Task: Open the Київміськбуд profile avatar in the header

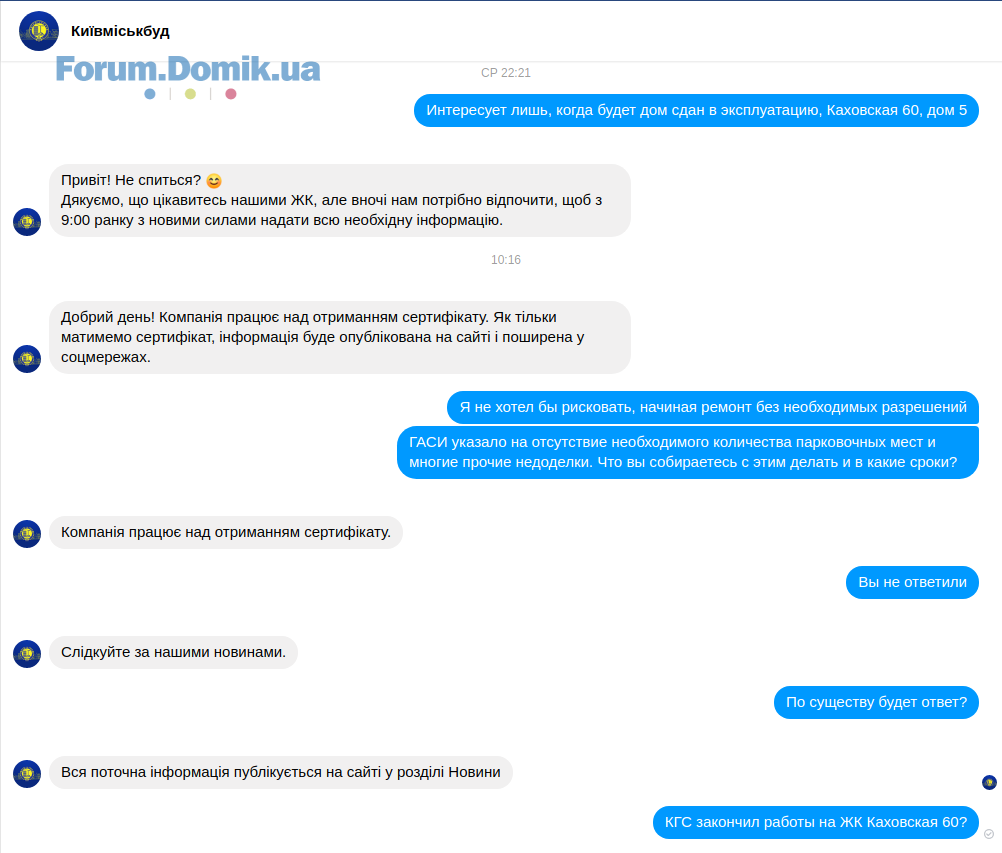Action: [x=39, y=31]
